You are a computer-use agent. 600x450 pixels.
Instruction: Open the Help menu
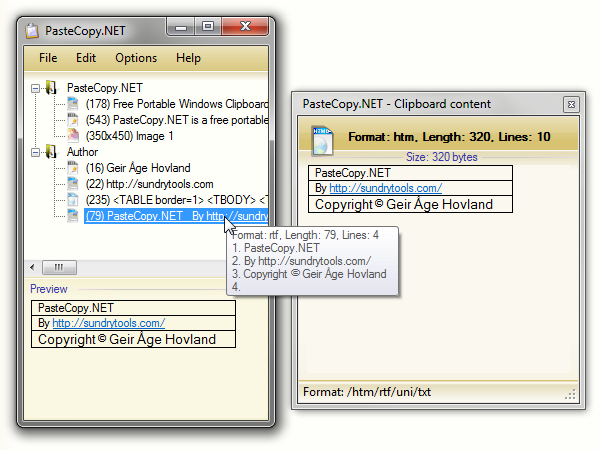[188, 58]
